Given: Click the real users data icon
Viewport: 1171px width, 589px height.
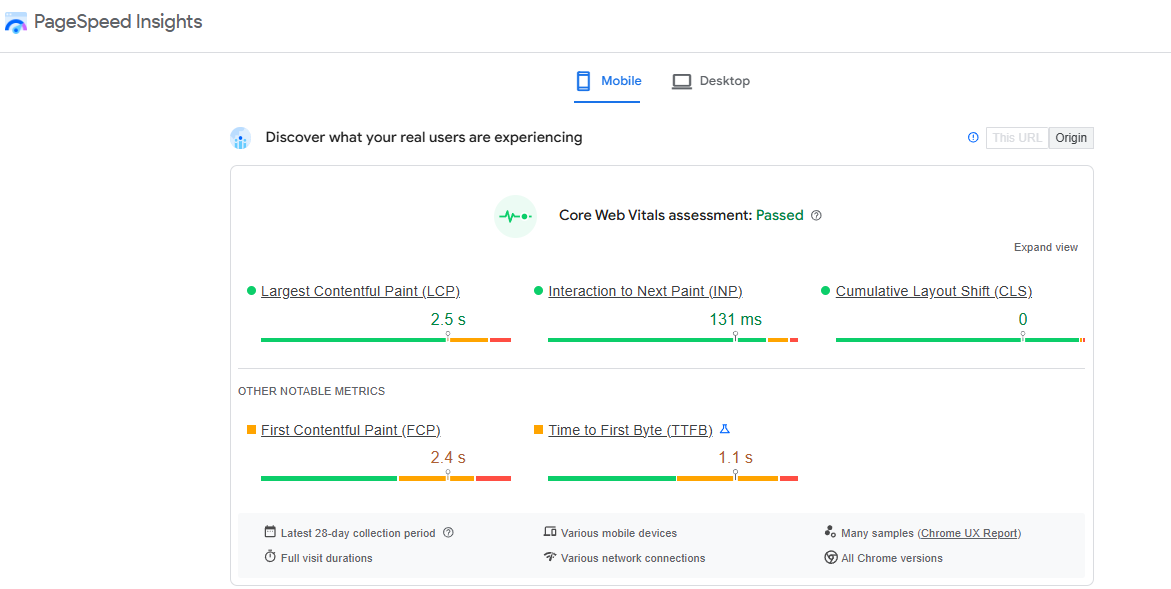Looking at the screenshot, I should click(x=240, y=138).
